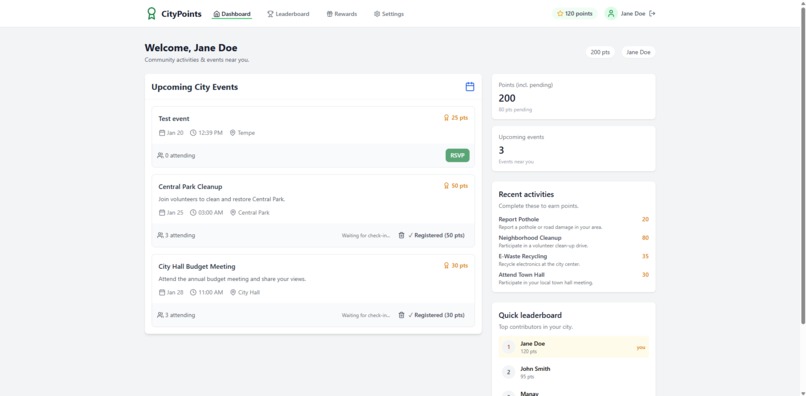The image size is (806, 396).
Task: Click the page vertical scrollbar
Action: pos(803,165)
